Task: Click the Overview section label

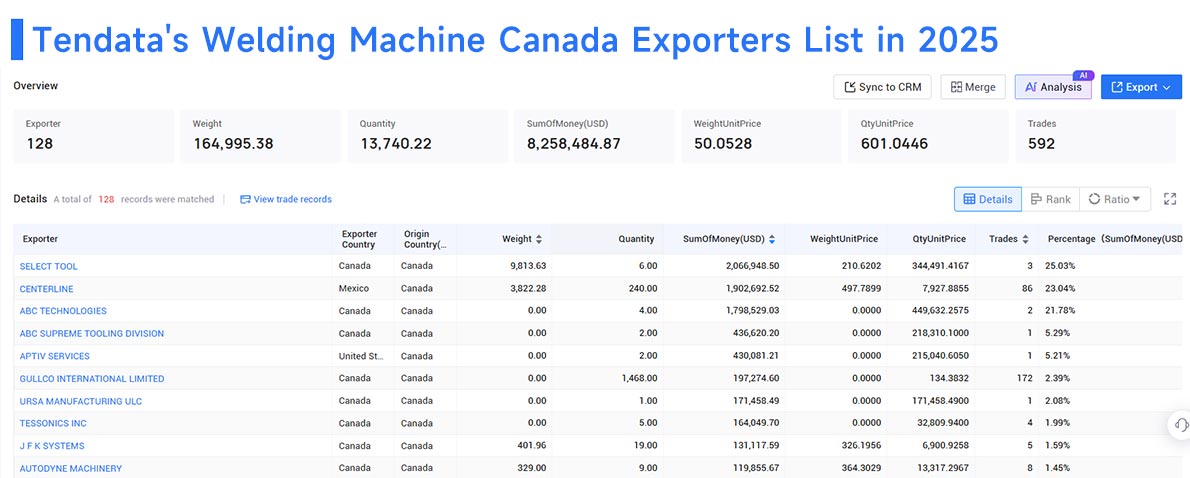Action: click(x=35, y=86)
